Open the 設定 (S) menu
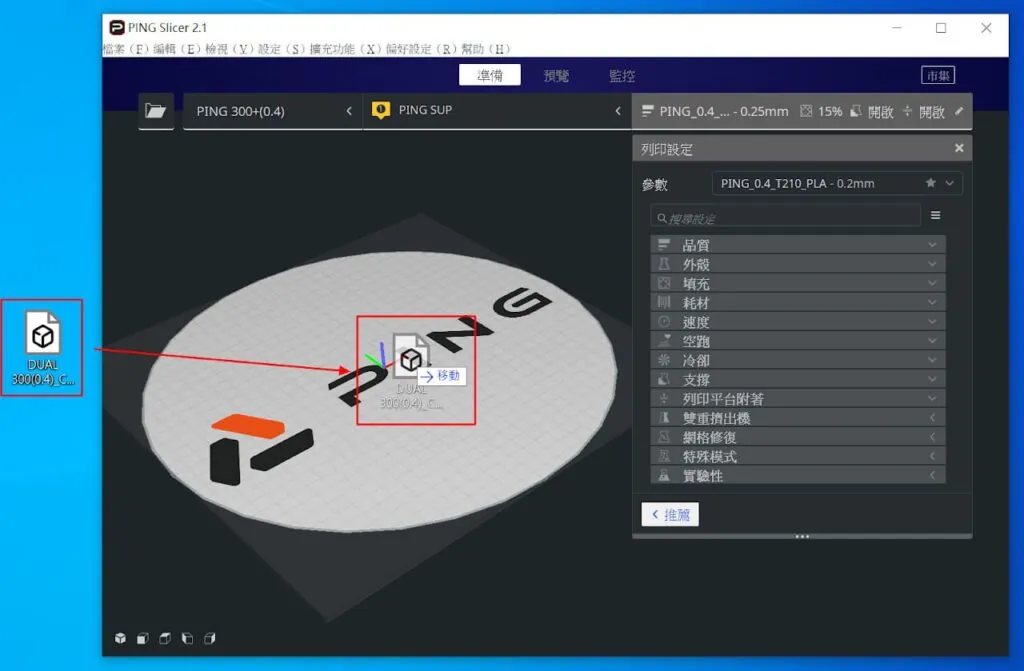The width and height of the screenshot is (1024, 671). click(x=281, y=49)
